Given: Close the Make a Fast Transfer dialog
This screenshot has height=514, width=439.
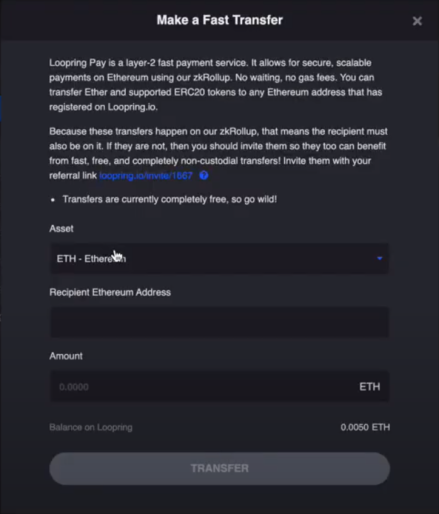Looking at the screenshot, I should pyautogui.click(x=417, y=21).
